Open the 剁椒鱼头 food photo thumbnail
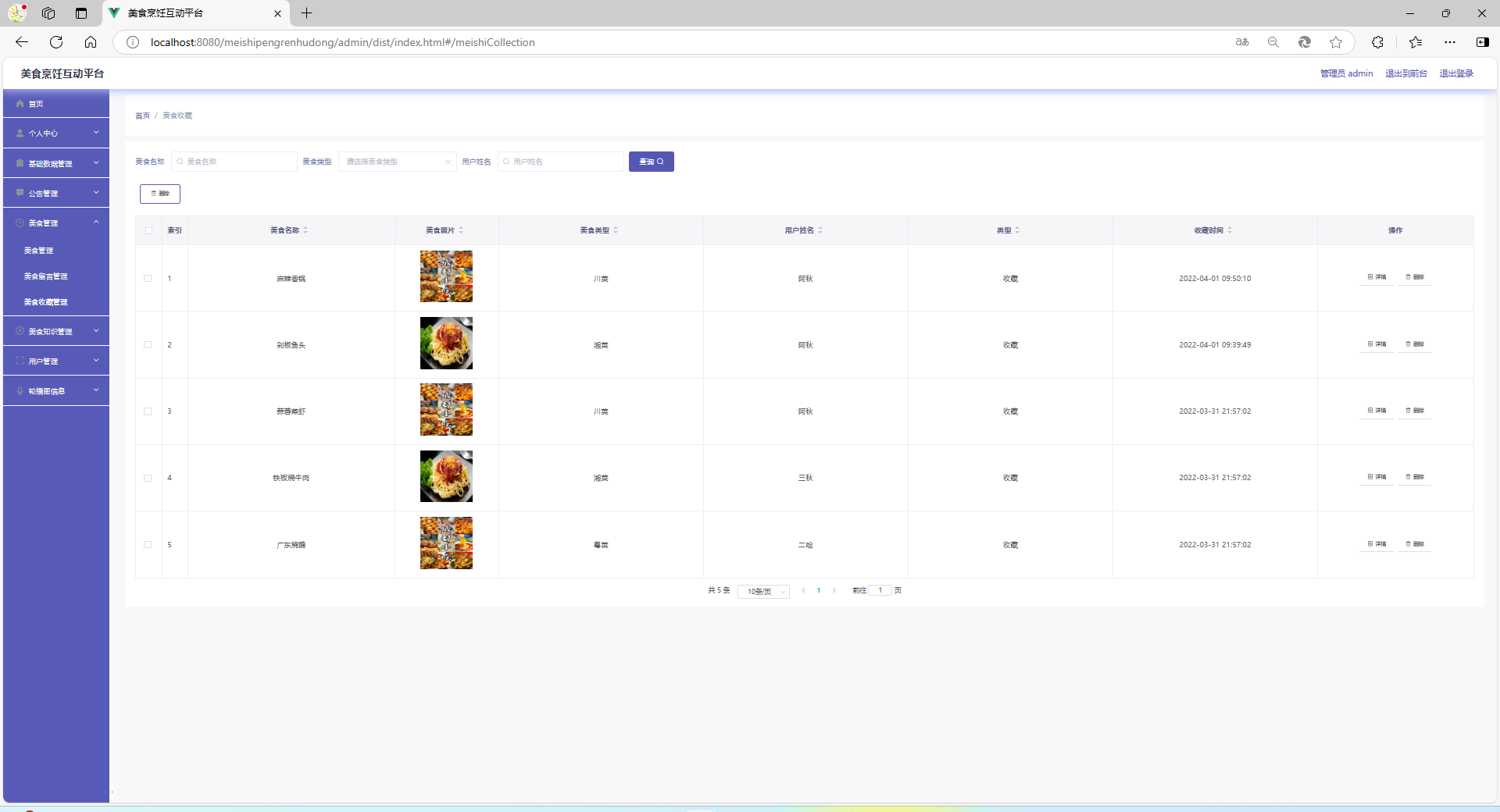1500x812 pixels. point(446,344)
